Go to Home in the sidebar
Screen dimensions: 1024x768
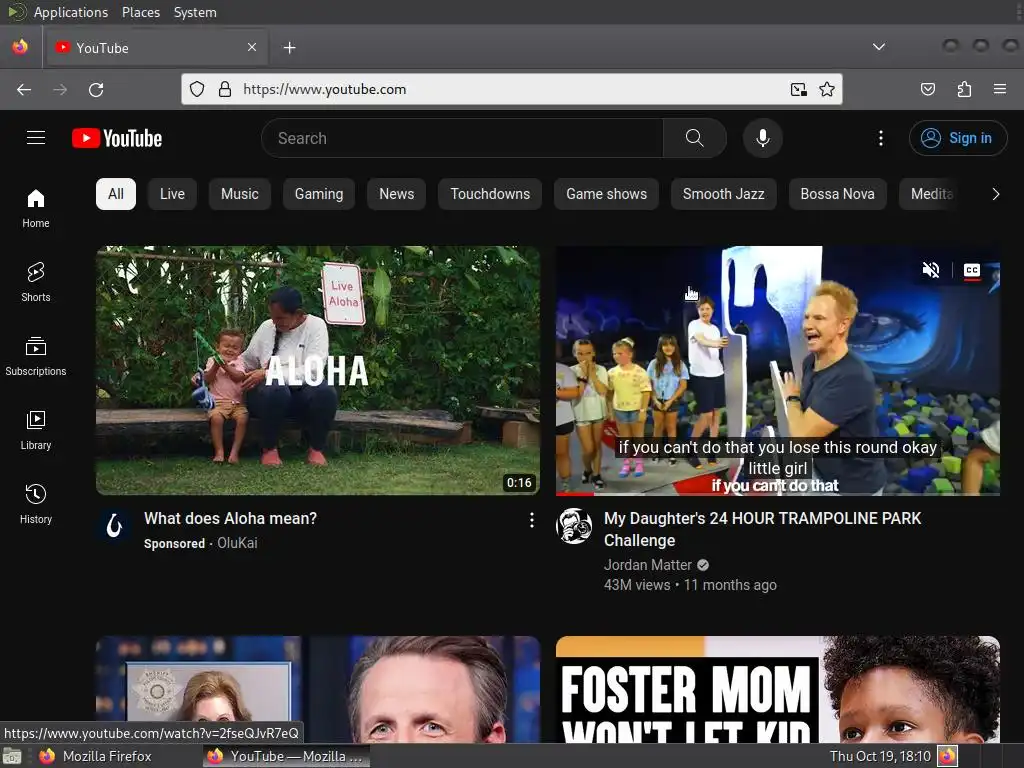pyautogui.click(x=36, y=208)
